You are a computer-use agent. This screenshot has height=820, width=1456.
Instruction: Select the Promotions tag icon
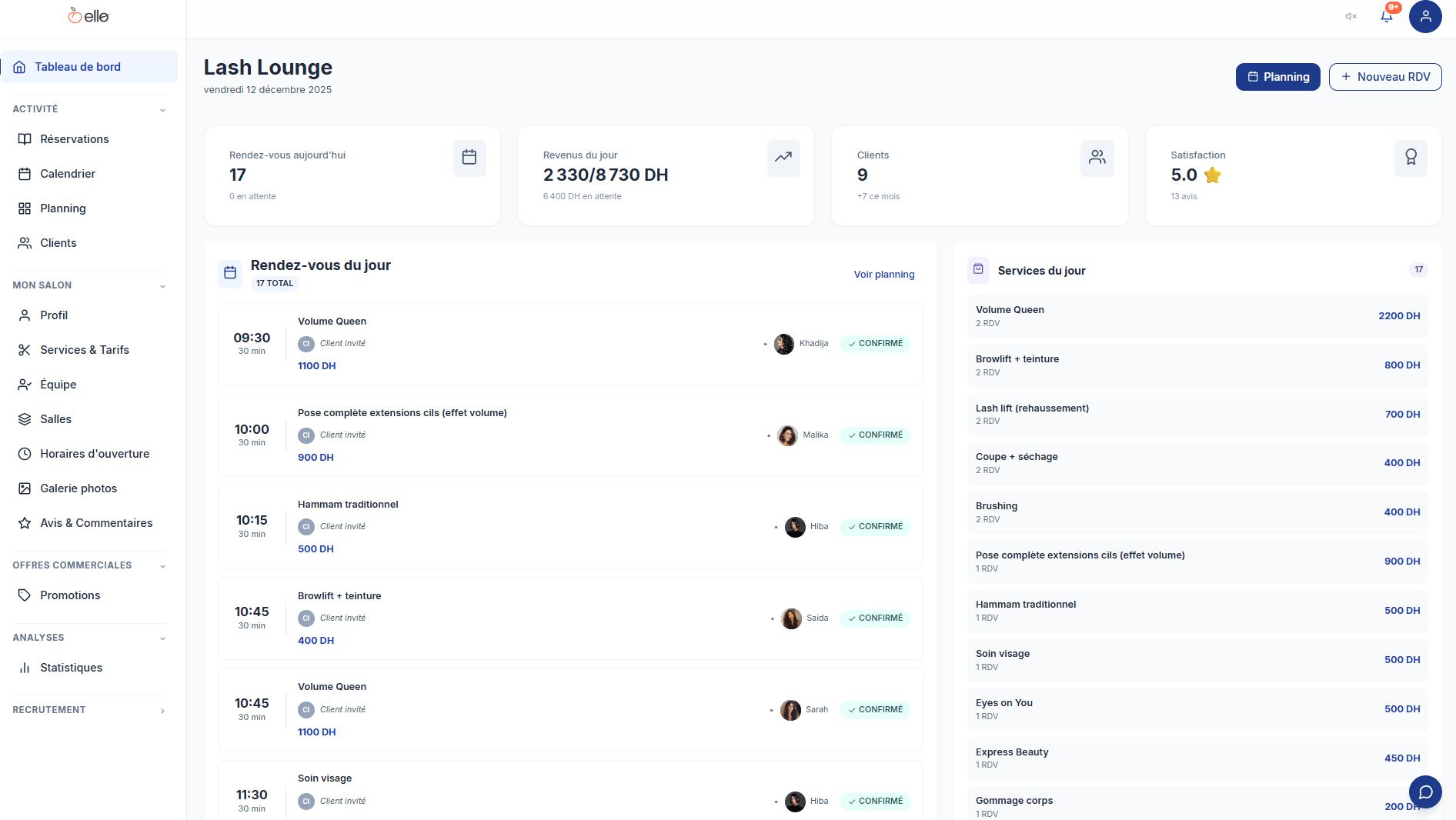pos(25,595)
